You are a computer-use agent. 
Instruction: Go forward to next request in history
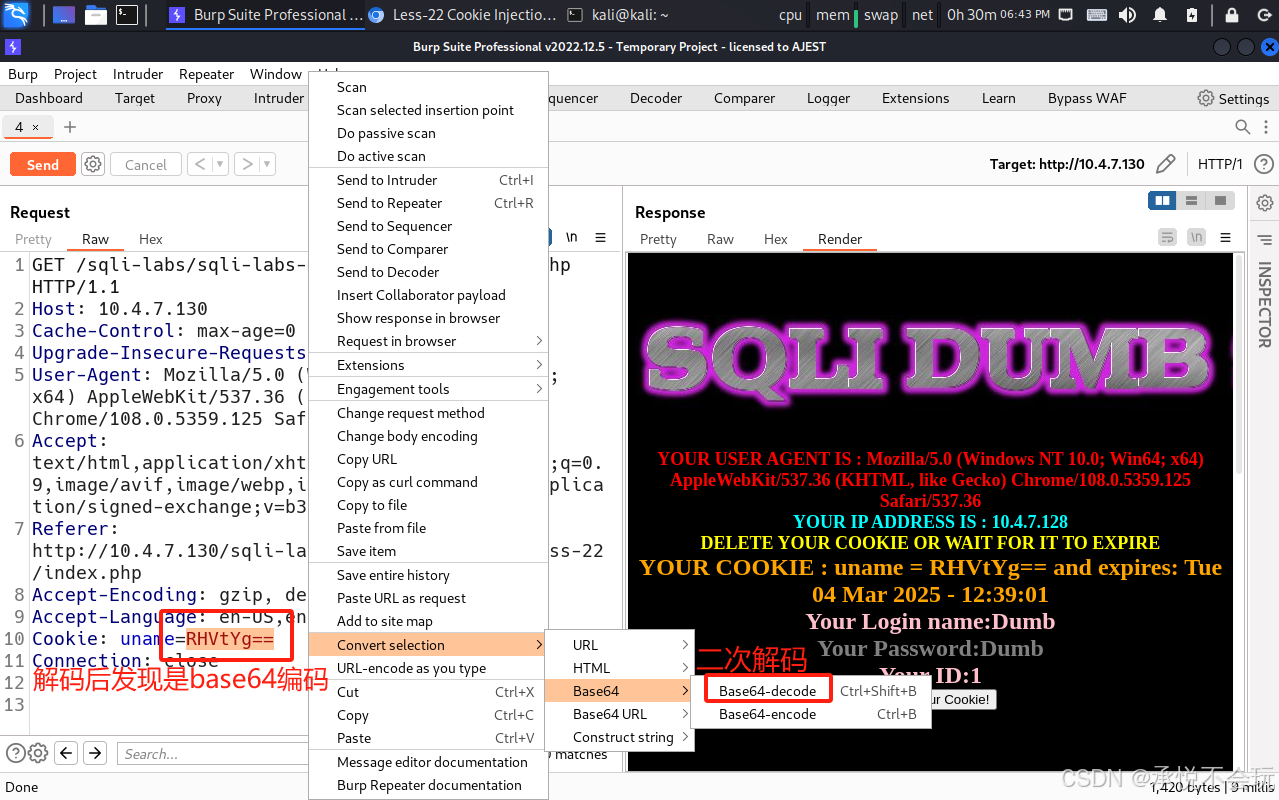247,164
